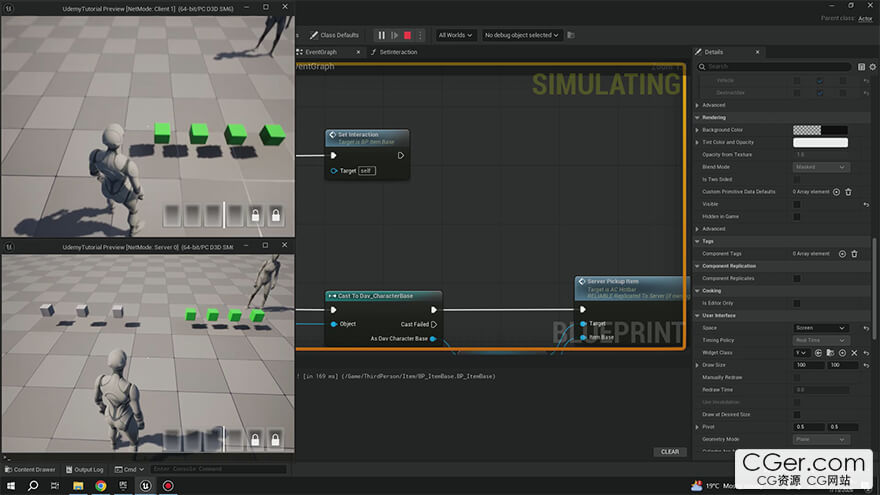Viewport: 880px width, 495px height.
Task: Select the EventGraph tab
Action: [x=321, y=52]
